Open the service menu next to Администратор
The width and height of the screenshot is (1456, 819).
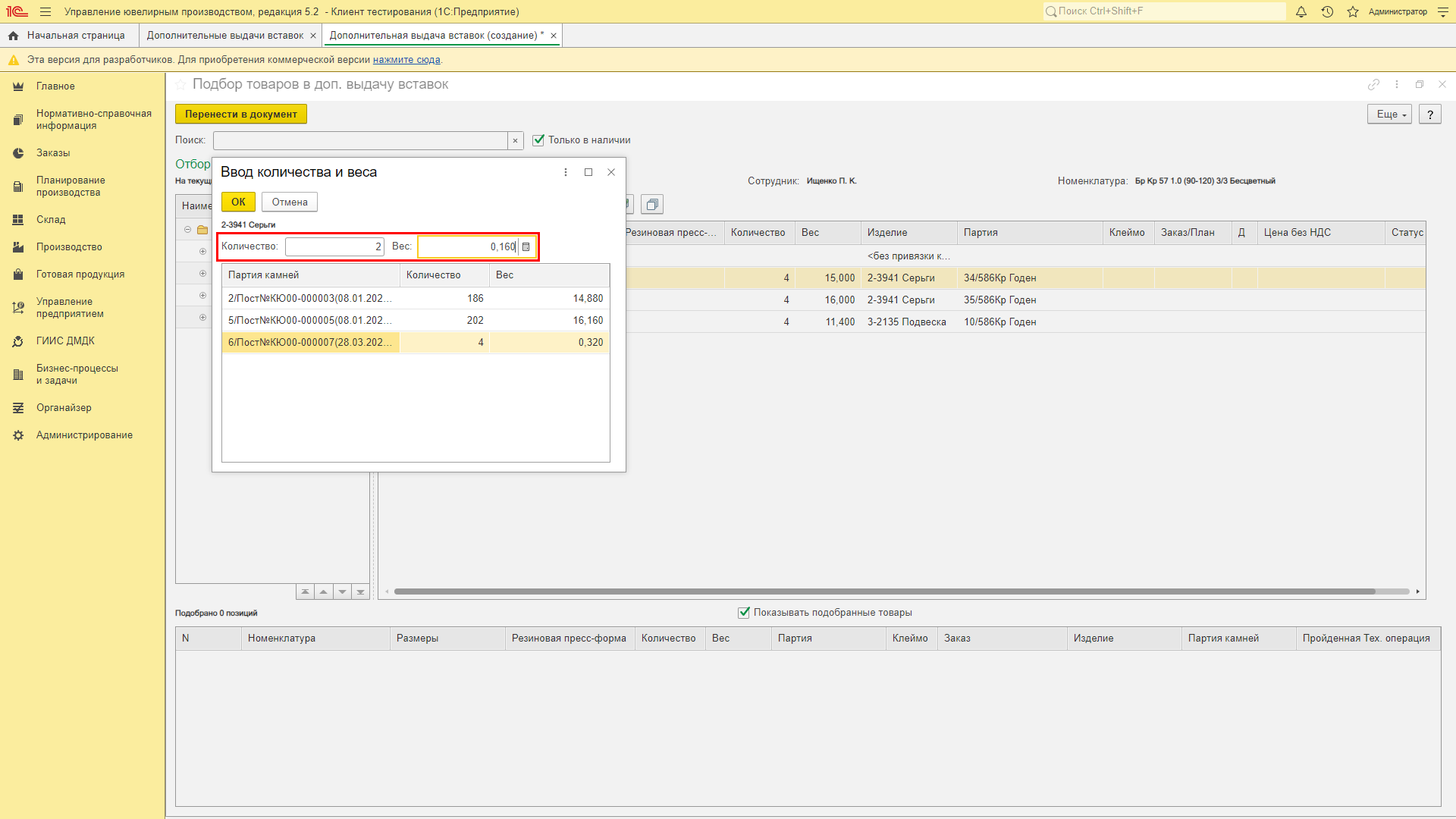[1443, 11]
